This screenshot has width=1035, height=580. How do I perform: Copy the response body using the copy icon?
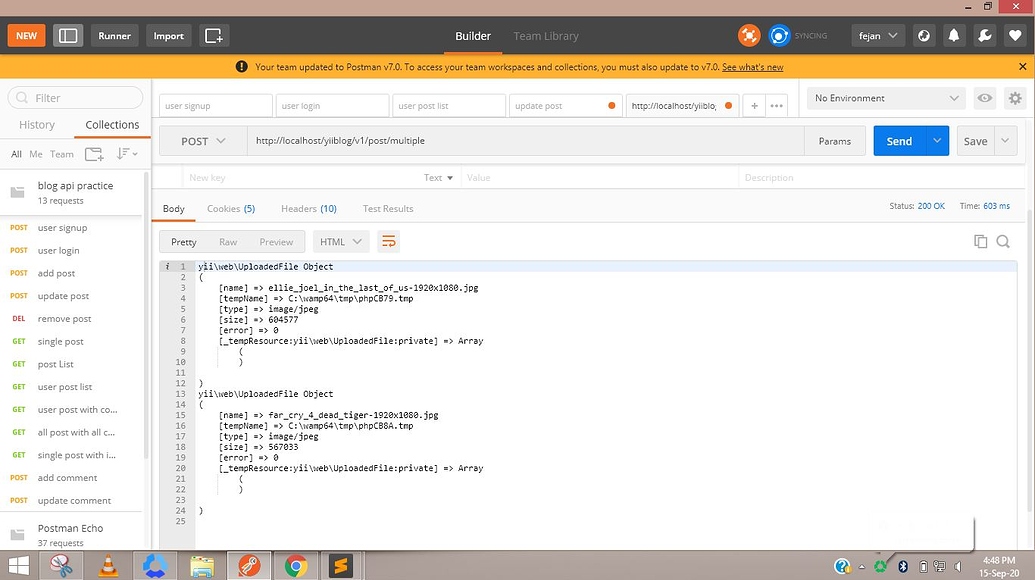[980, 241]
